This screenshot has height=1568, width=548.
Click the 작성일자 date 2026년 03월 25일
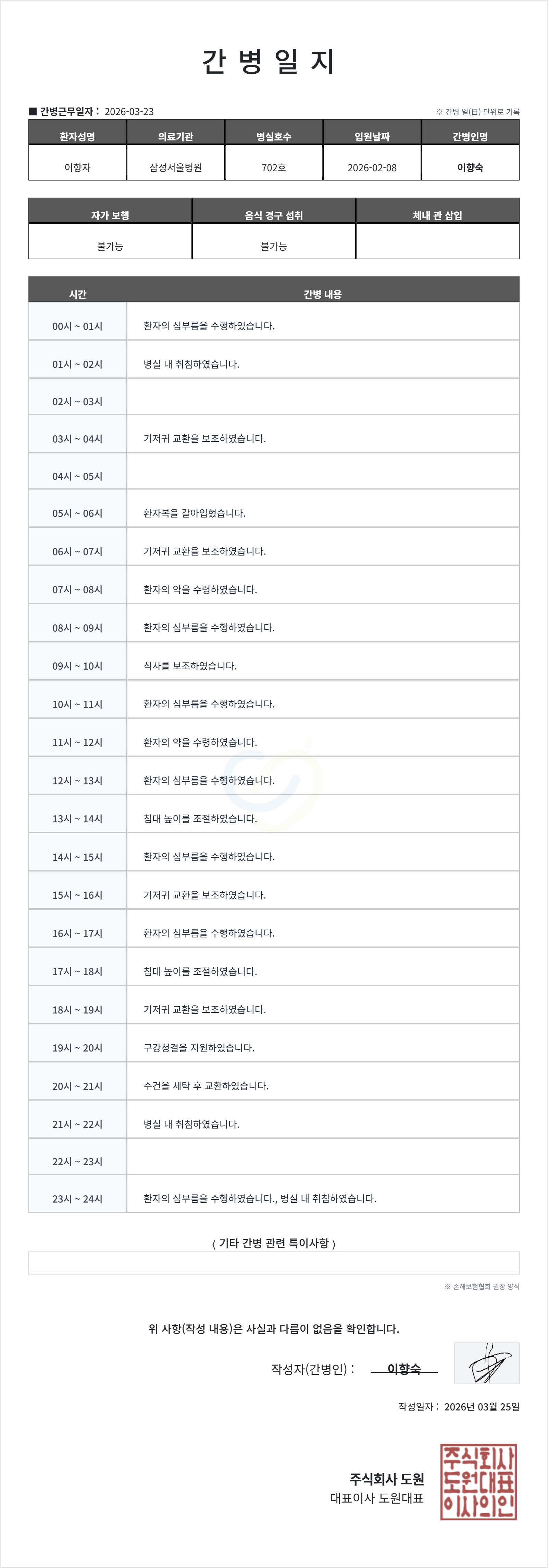click(482, 1407)
